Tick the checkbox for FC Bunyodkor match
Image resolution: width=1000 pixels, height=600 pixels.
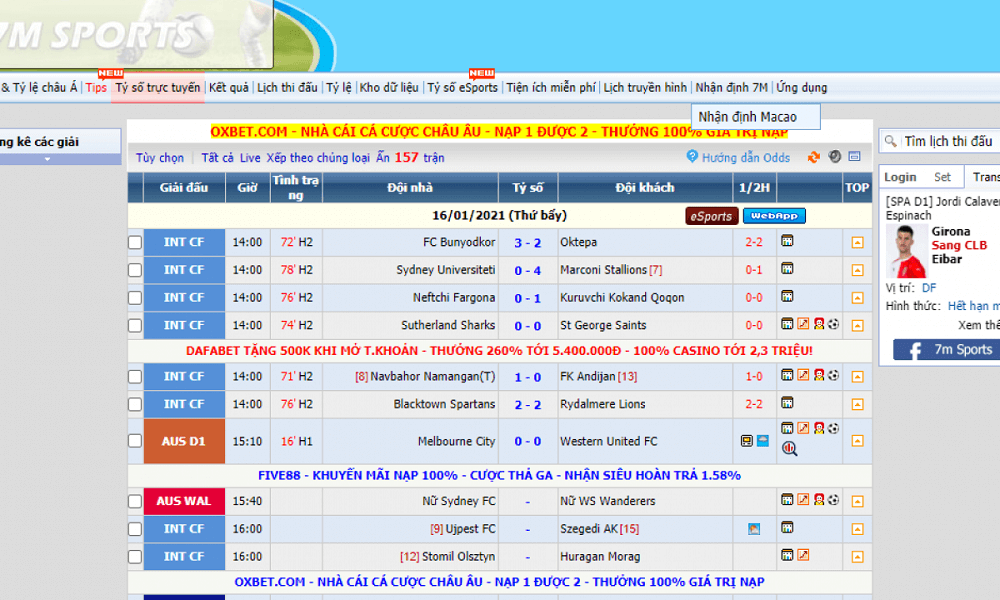pos(135,242)
